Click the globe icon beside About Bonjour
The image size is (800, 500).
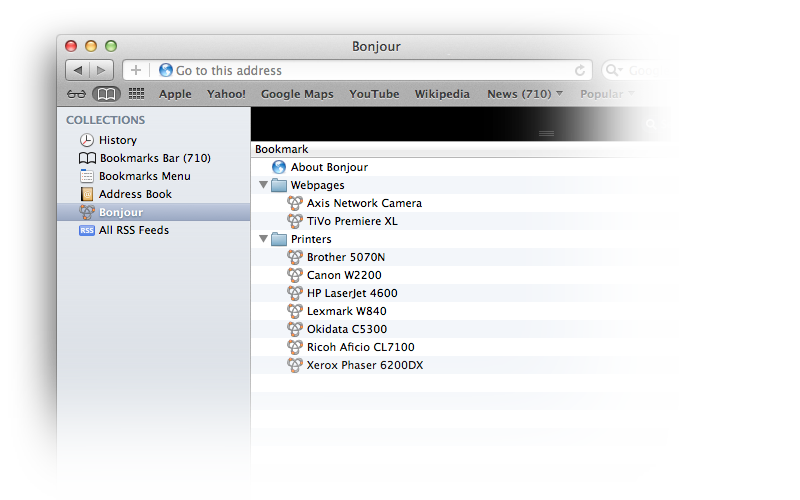pos(279,167)
